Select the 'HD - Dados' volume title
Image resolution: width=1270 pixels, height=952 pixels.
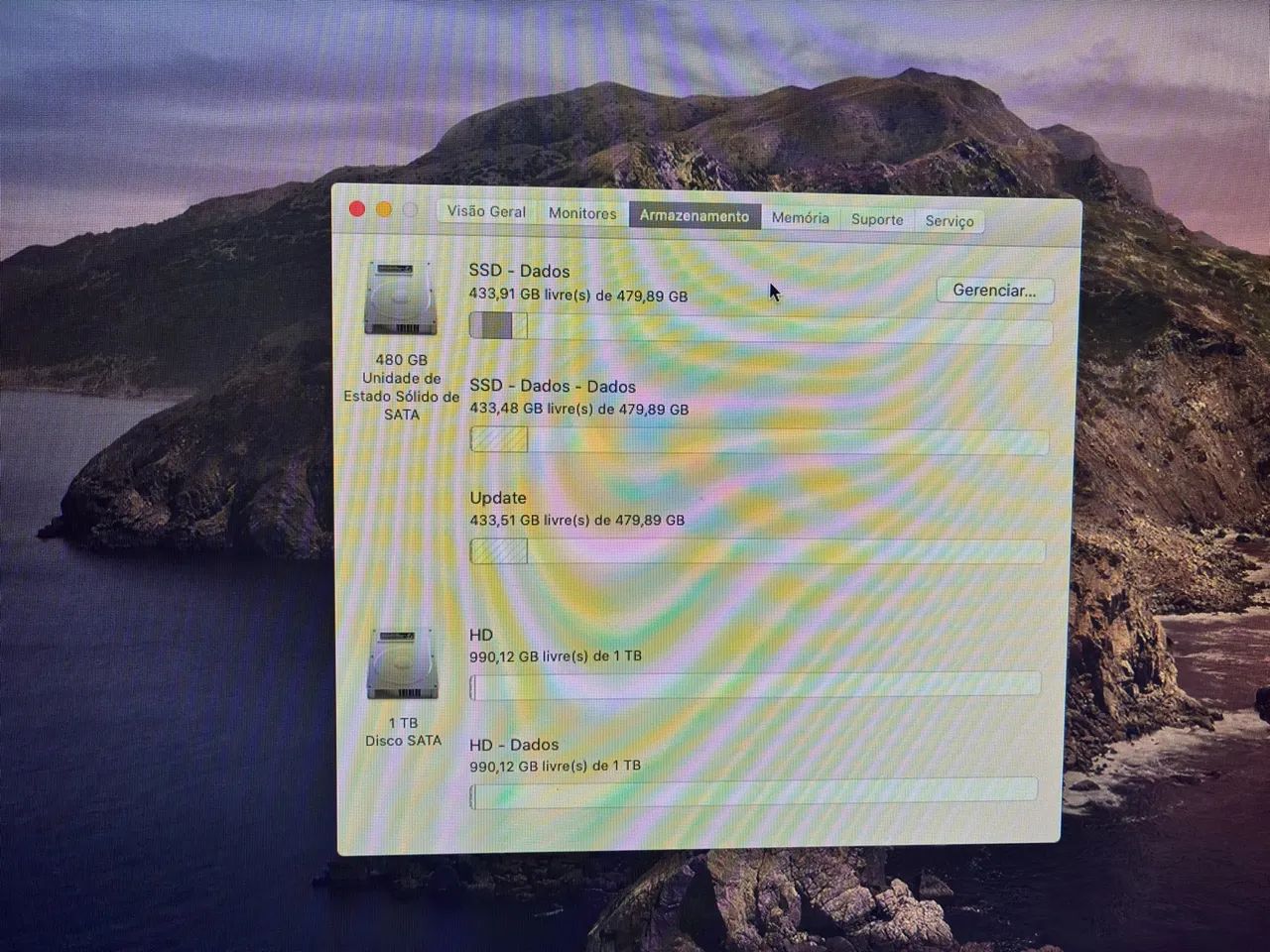tap(514, 745)
